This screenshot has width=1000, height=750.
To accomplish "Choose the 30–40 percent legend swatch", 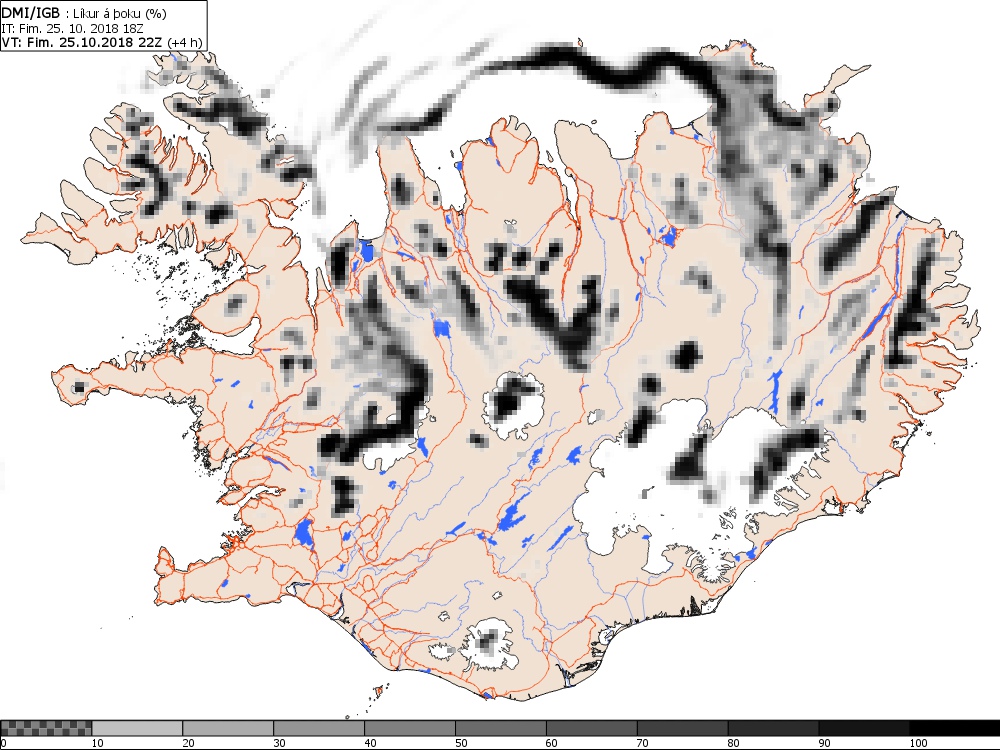I will (319, 728).
